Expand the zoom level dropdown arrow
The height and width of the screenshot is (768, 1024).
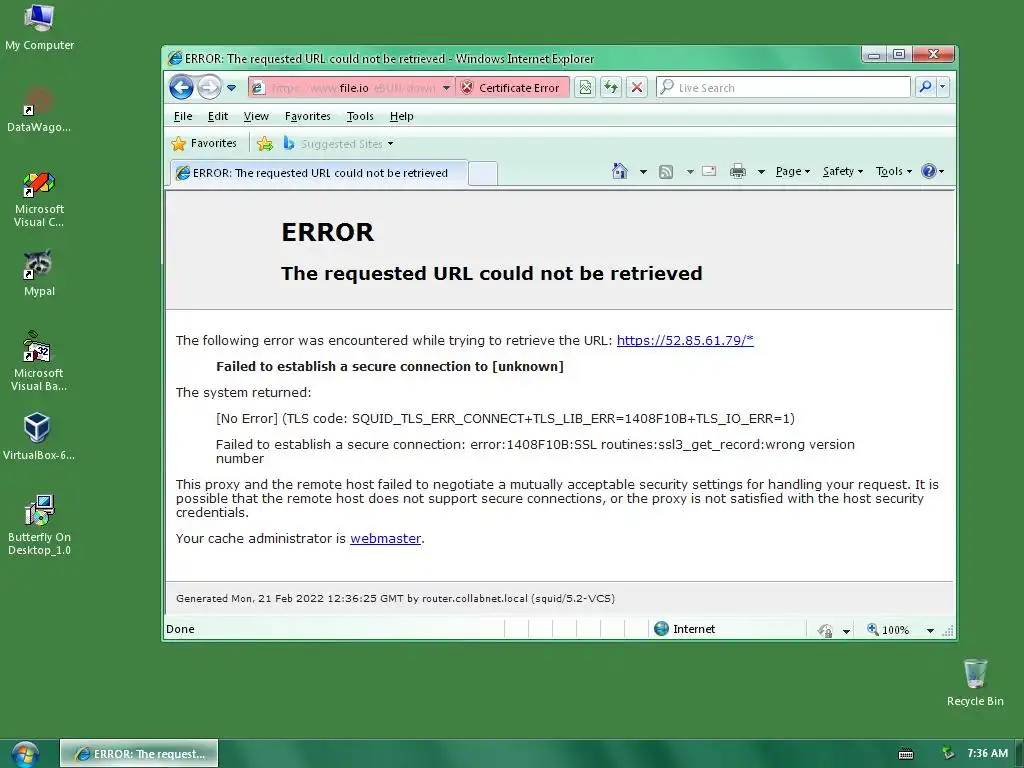930,630
